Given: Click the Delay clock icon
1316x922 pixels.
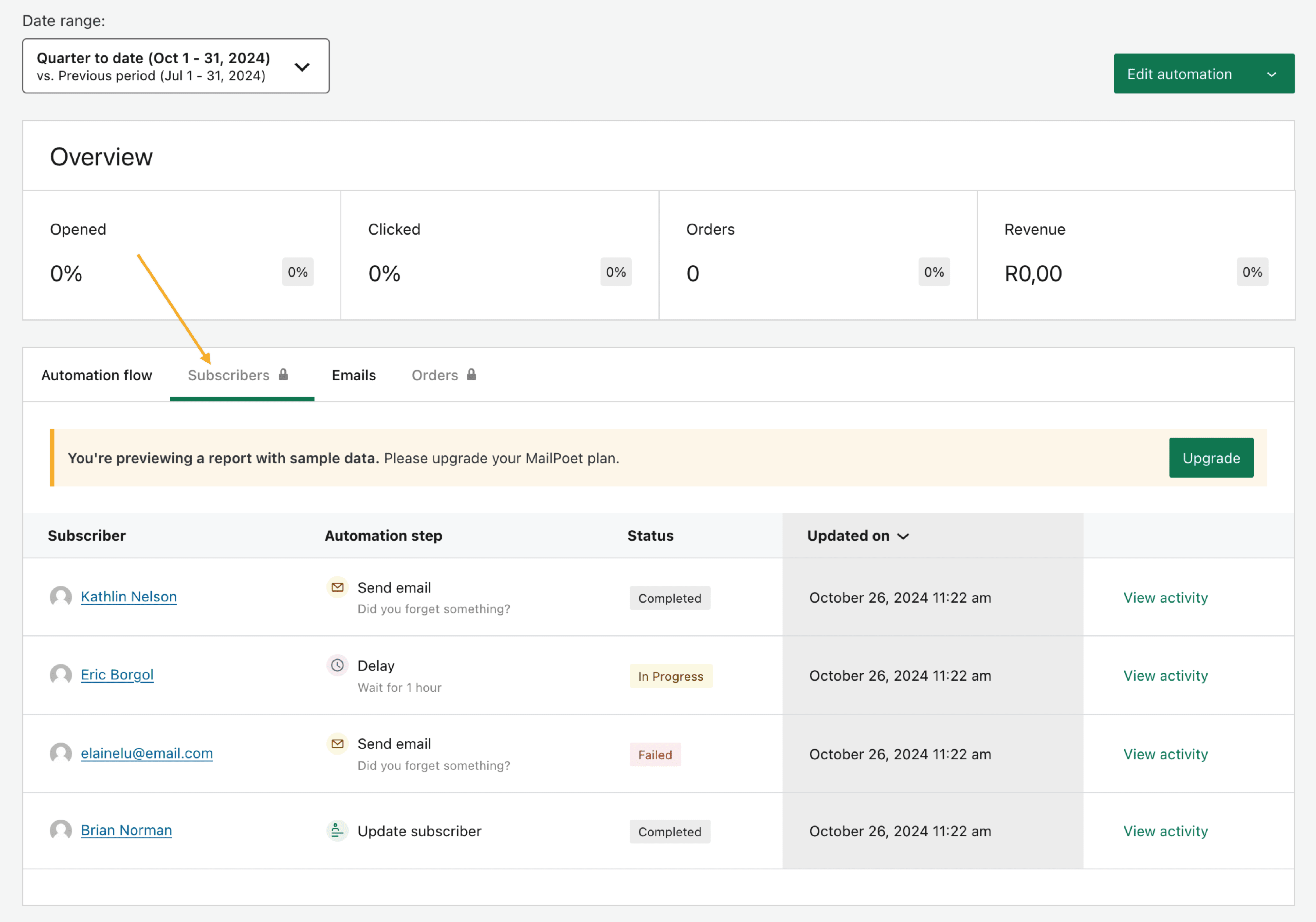Looking at the screenshot, I should 338,665.
